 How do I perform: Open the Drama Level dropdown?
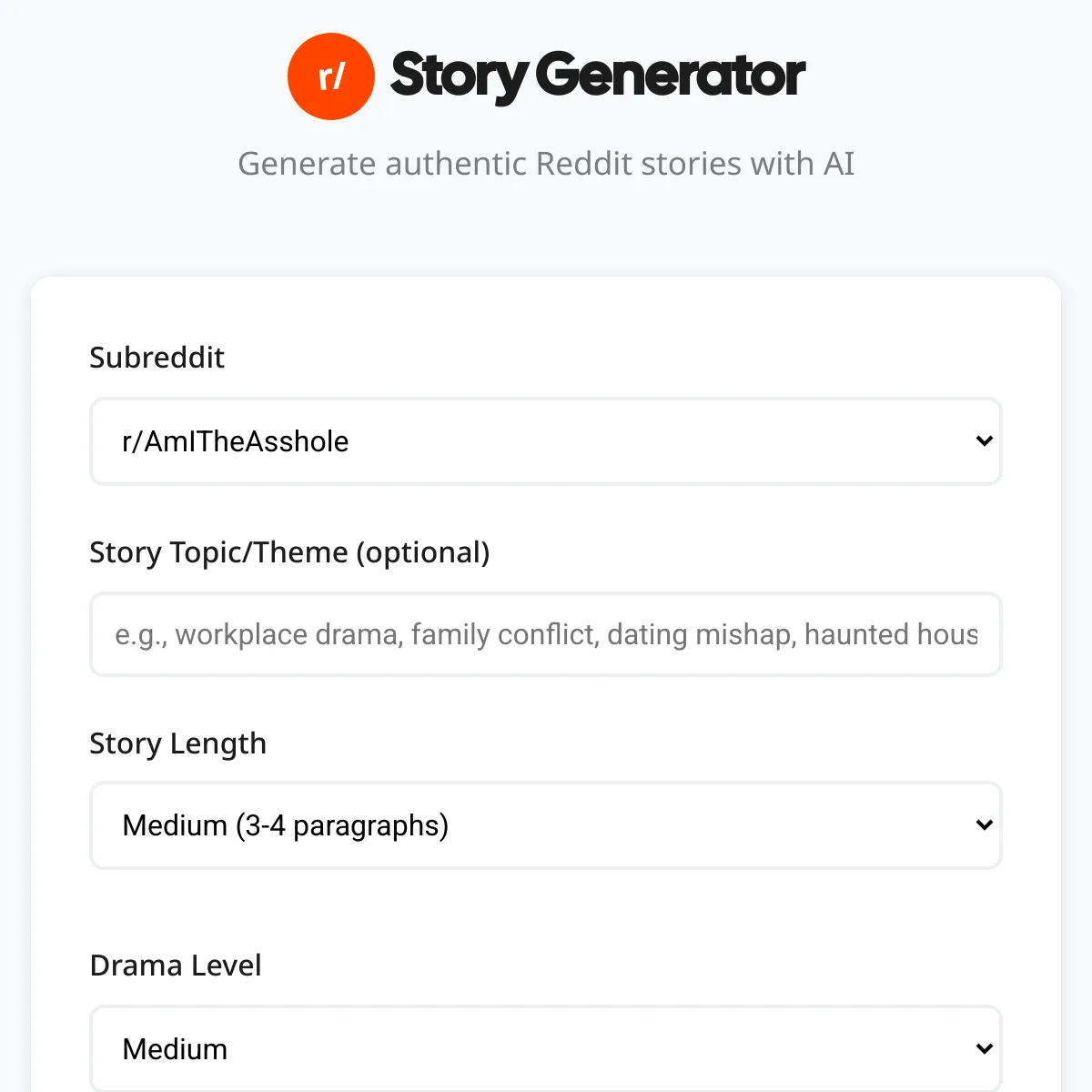point(546,1048)
